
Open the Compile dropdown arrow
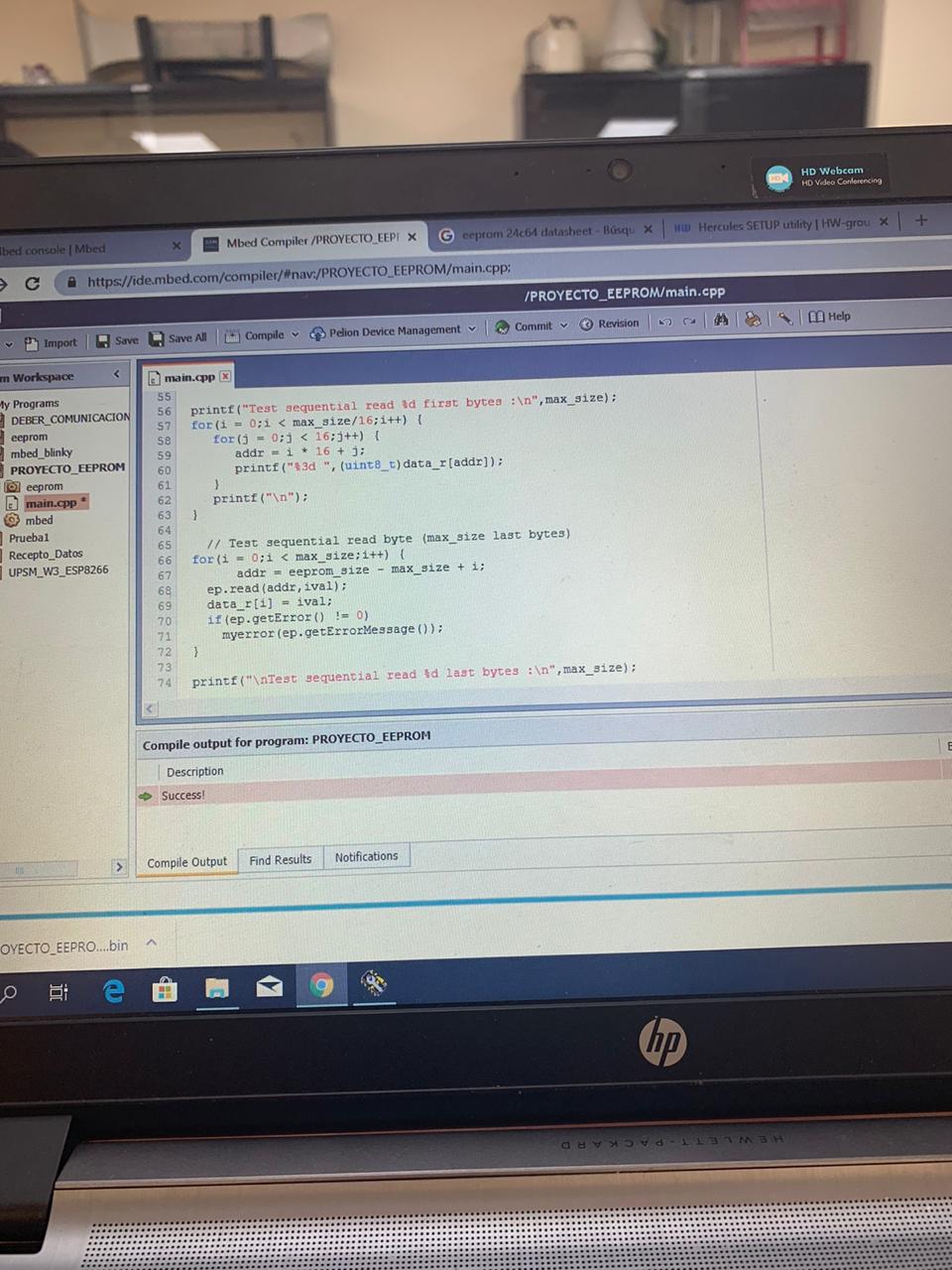pos(295,334)
